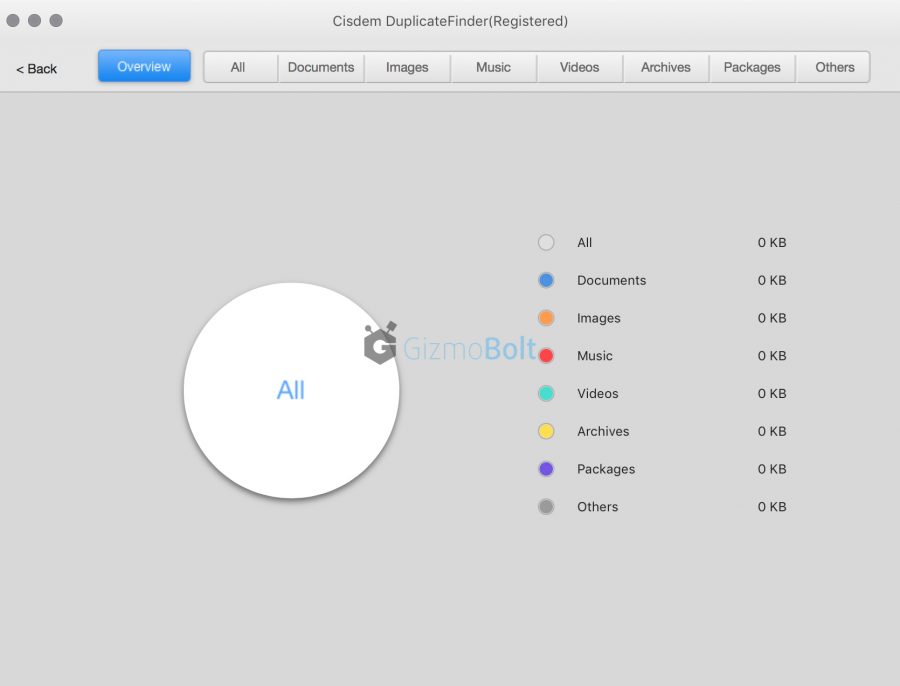Go back using the Back button
The width and height of the screenshot is (900, 686).
coord(36,69)
